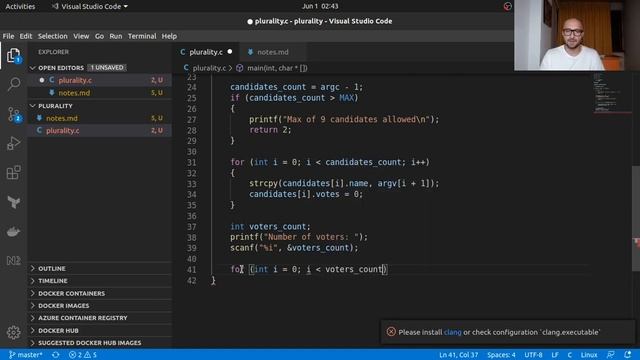Image resolution: width=640 pixels, height=360 pixels.
Task: Open the Extensions view icon
Action: (13, 173)
